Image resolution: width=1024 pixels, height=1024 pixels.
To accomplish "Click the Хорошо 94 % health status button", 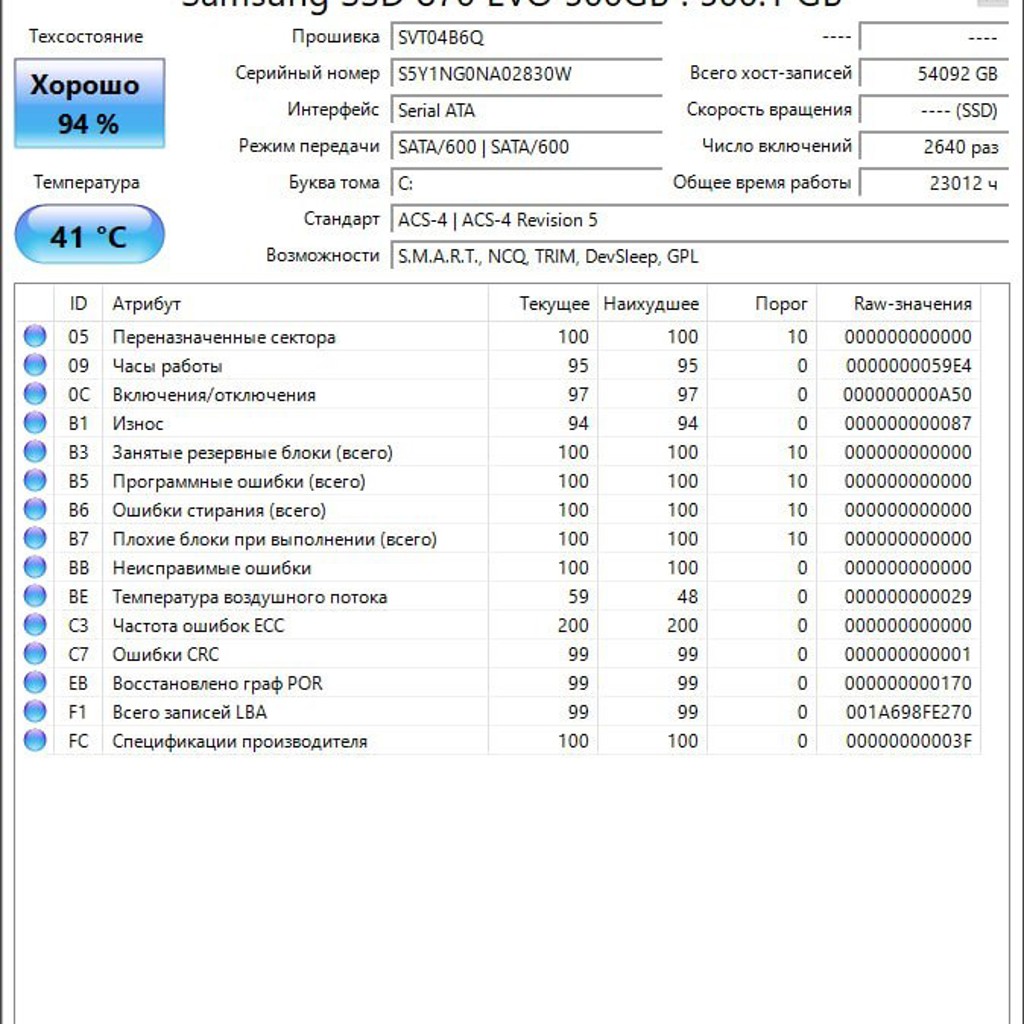I will [89, 104].
